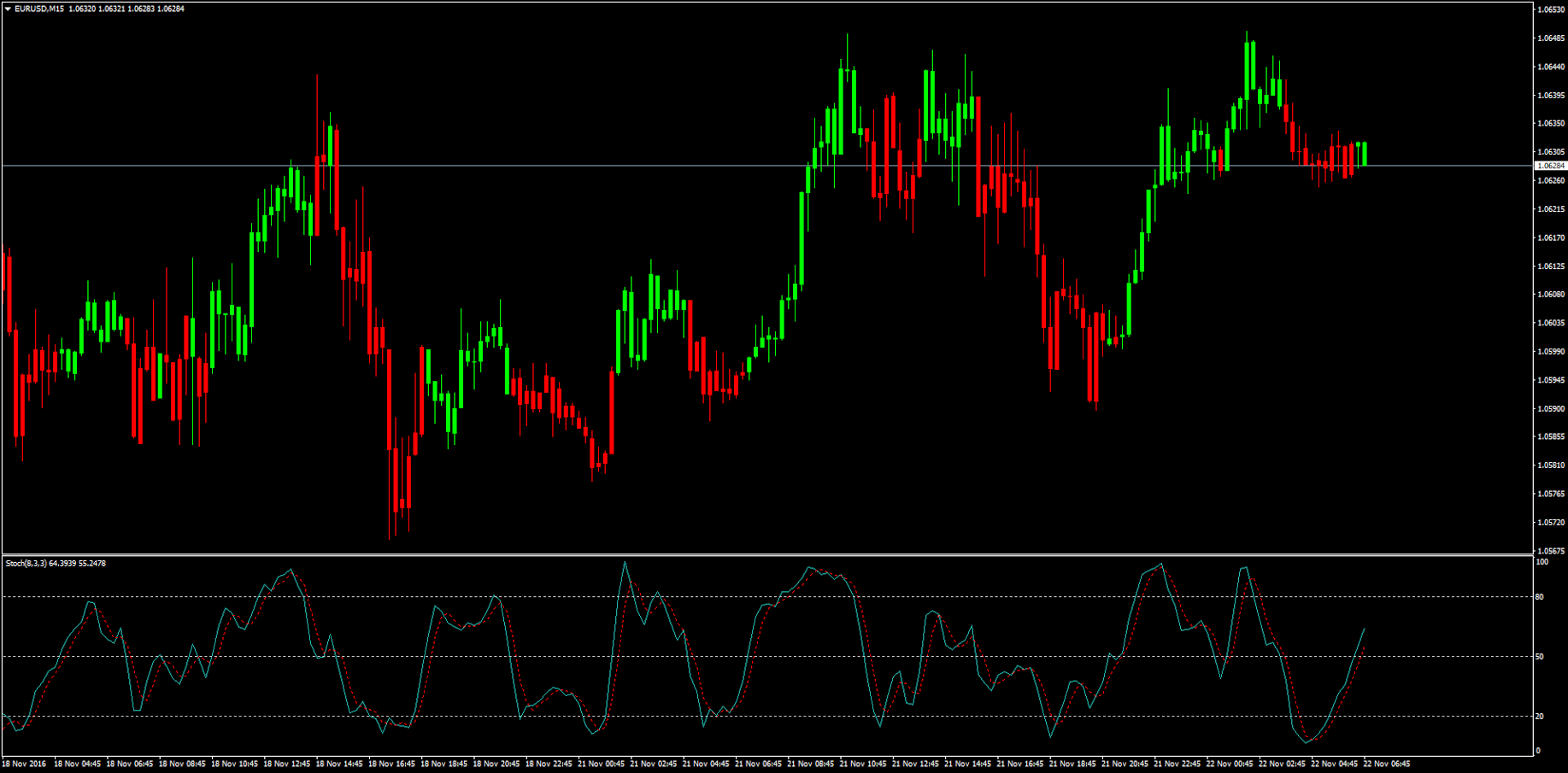Click the 18 Nov 22:45 time label
Viewport: 1568px width, 773px height.
[x=549, y=764]
